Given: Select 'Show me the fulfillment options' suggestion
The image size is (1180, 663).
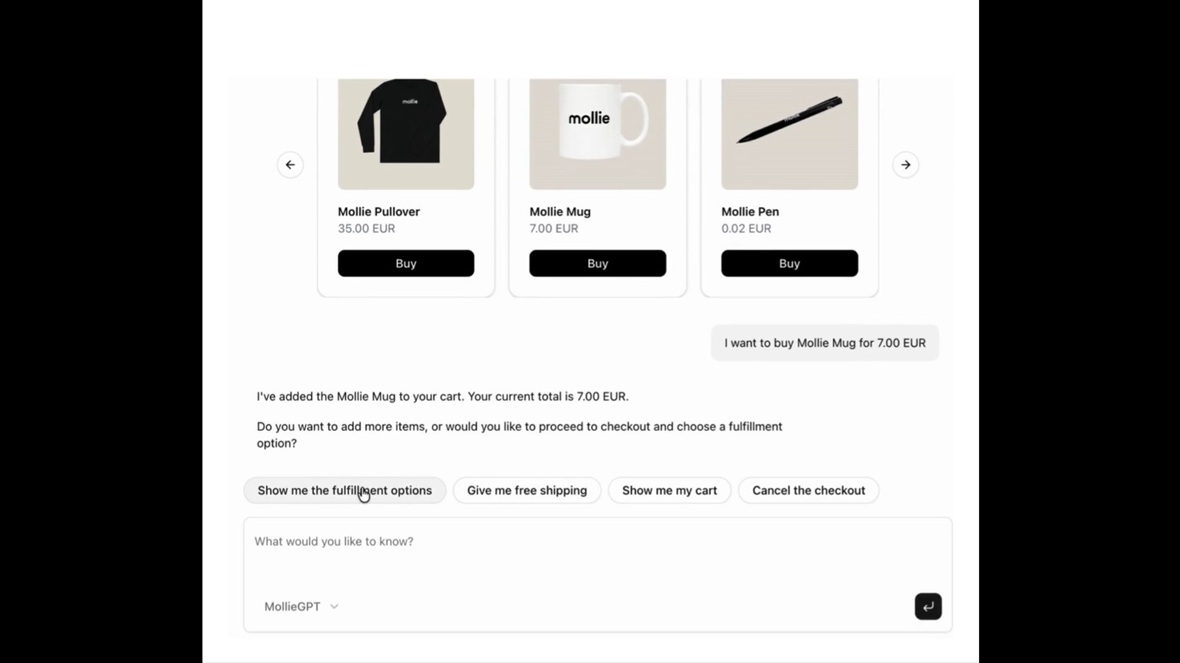Looking at the screenshot, I should click(x=344, y=490).
